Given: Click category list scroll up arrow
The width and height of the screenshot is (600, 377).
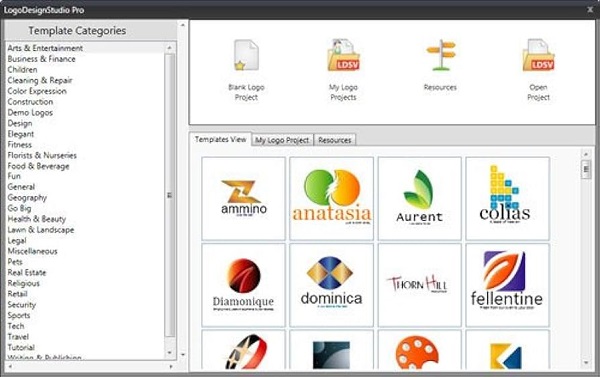Looking at the screenshot, I should point(170,48).
